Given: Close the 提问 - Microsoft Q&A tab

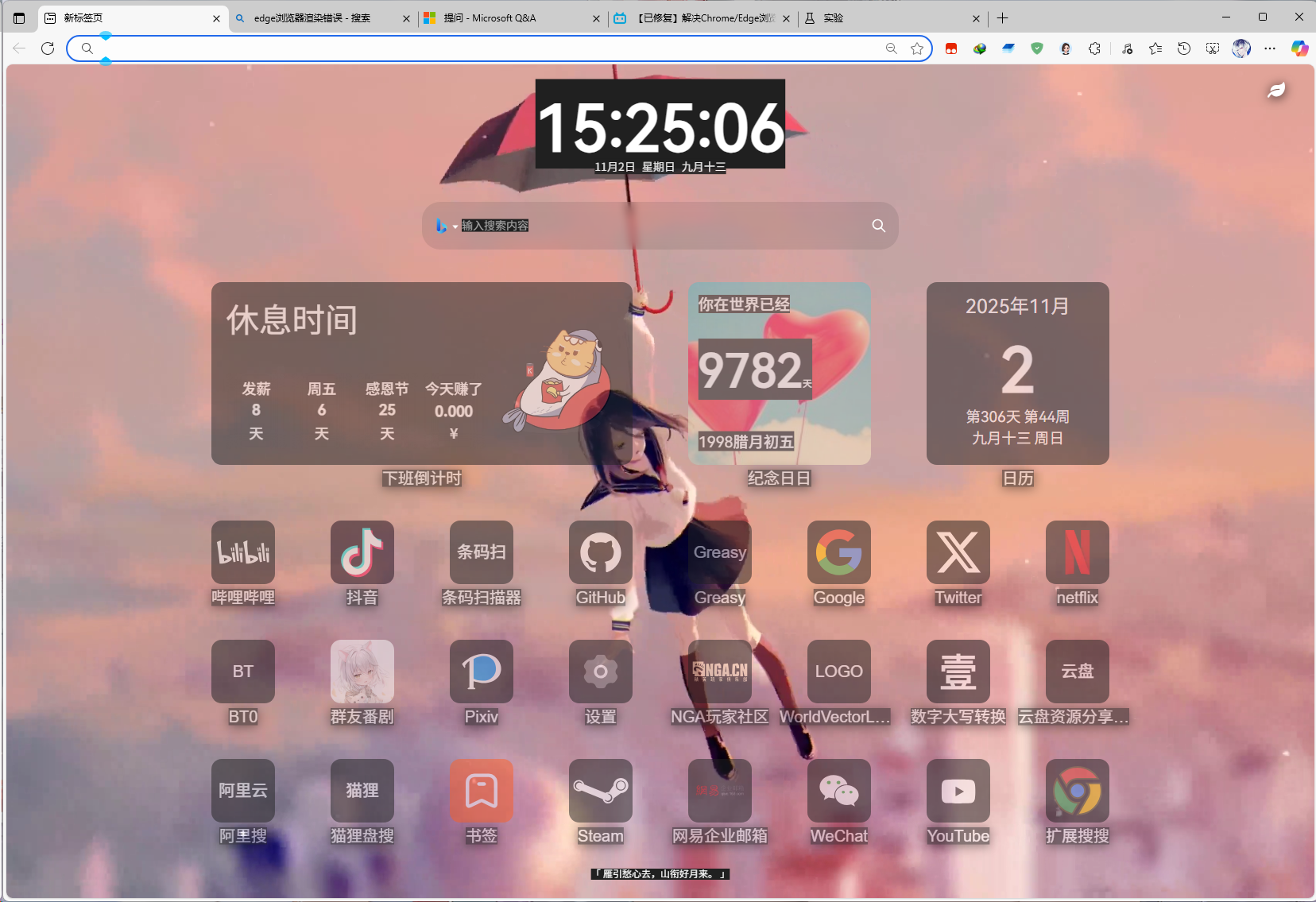Looking at the screenshot, I should pos(596,18).
